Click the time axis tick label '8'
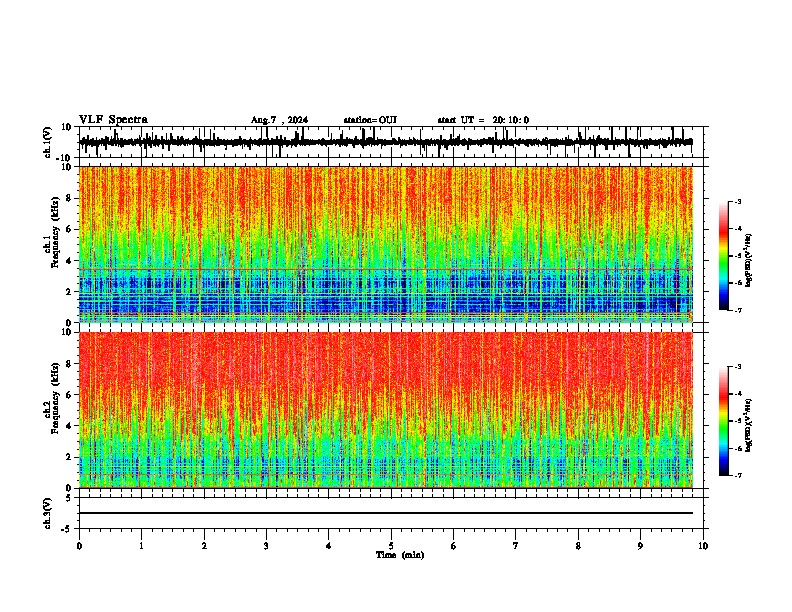792x612 pixels. point(578,546)
